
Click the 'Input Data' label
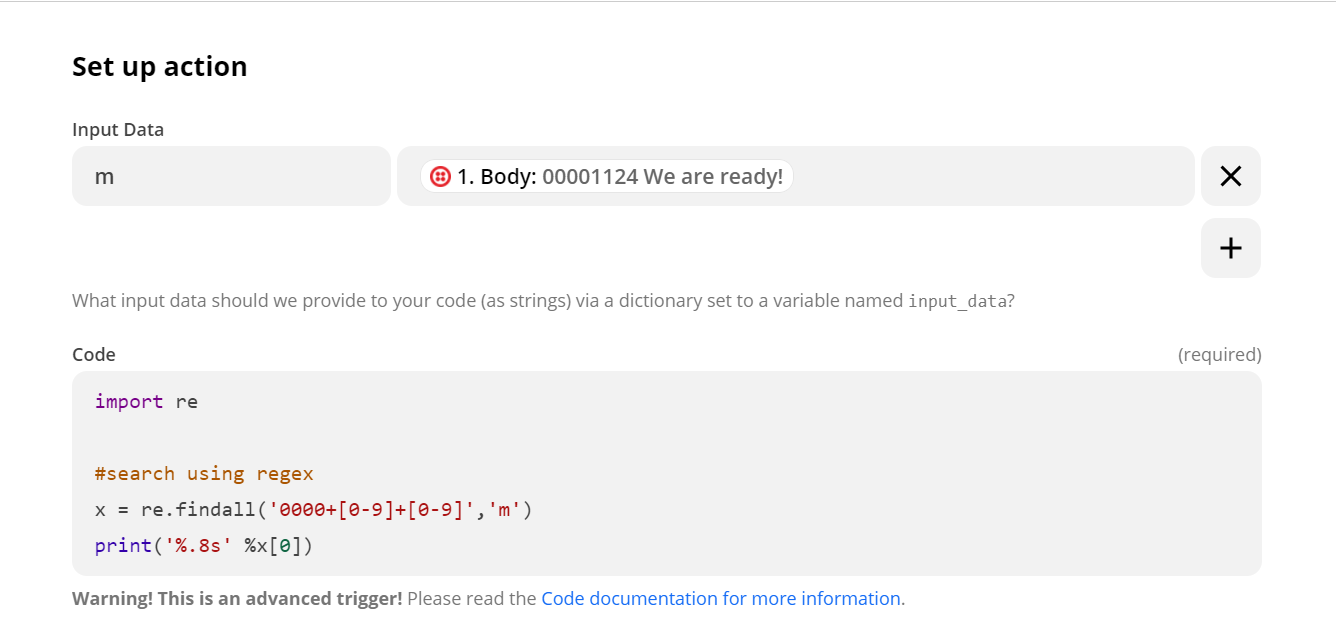[118, 130]
